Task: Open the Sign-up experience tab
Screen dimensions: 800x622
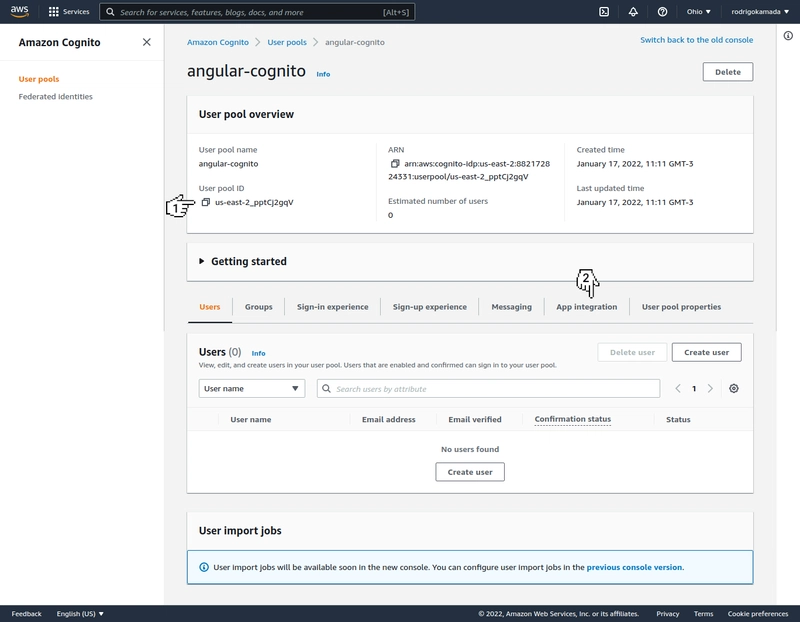Action: click(x=430, y=307)
